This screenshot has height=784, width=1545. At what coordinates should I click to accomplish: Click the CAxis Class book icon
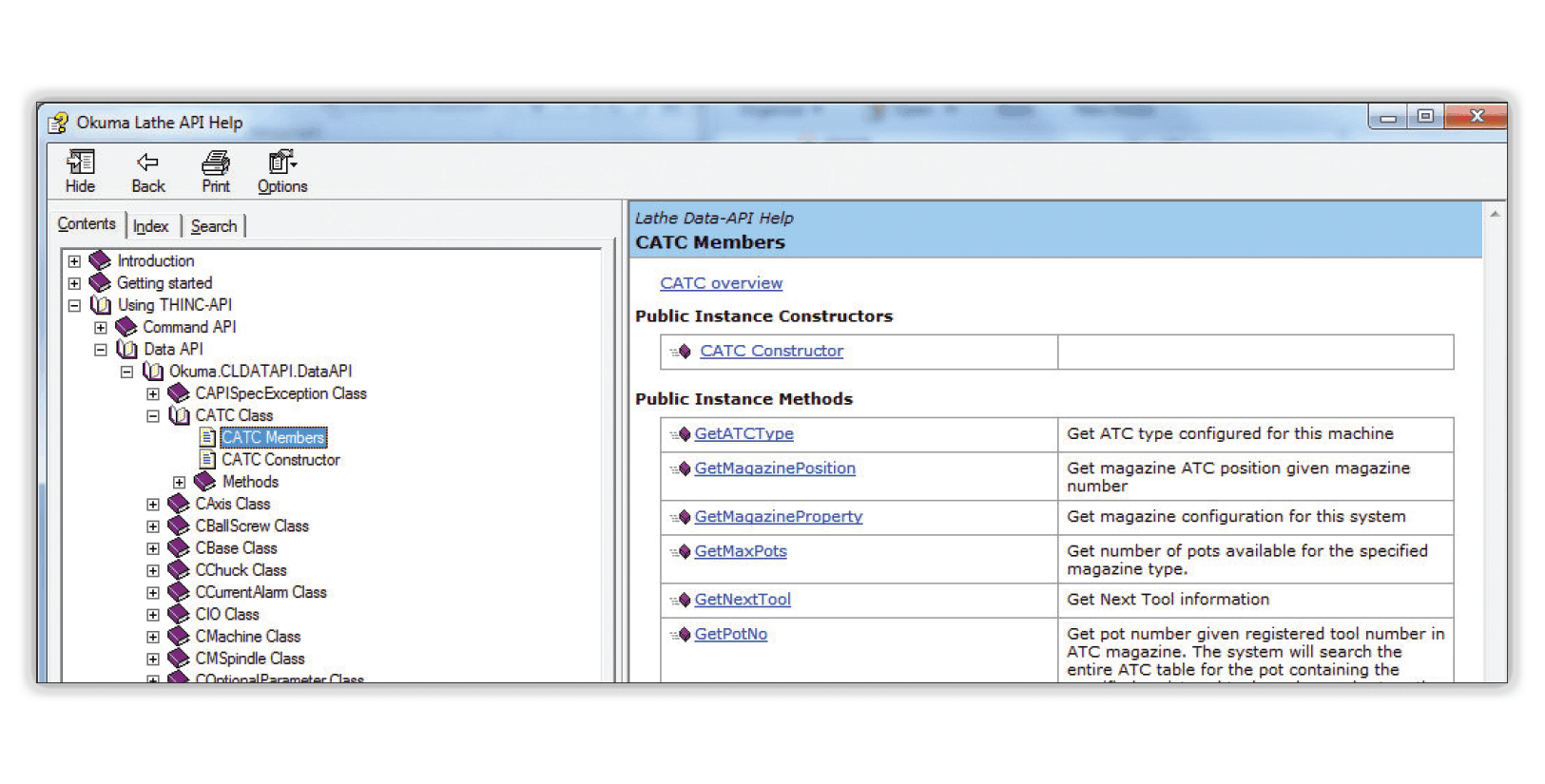tap(178, 504)
